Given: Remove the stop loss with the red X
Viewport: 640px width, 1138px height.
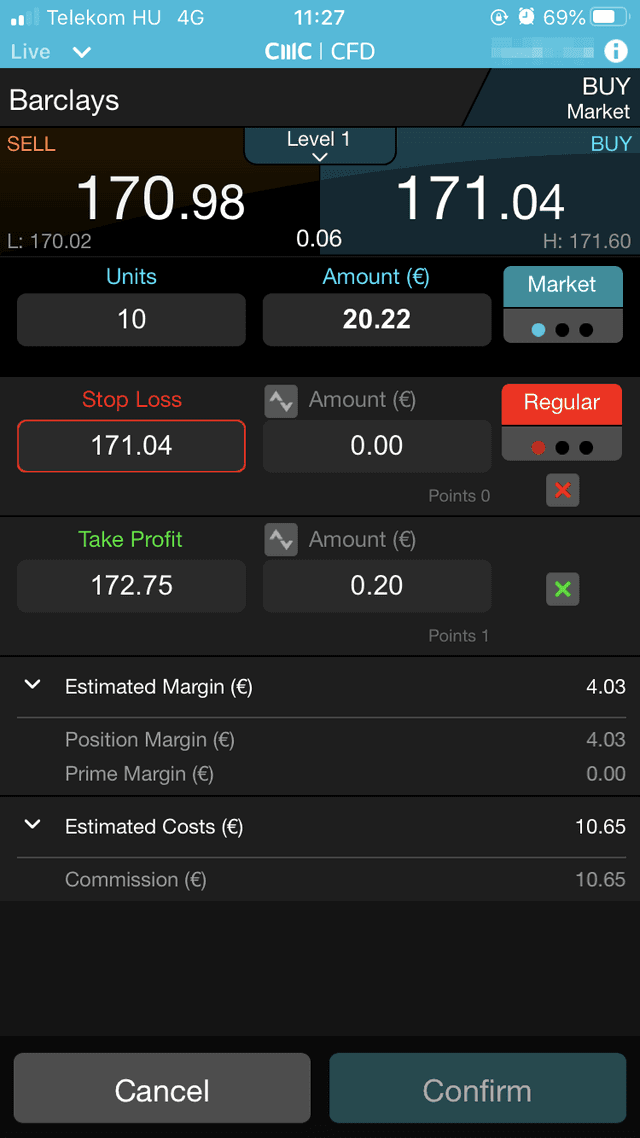Looking at the screenshot, I should [562, 490].
